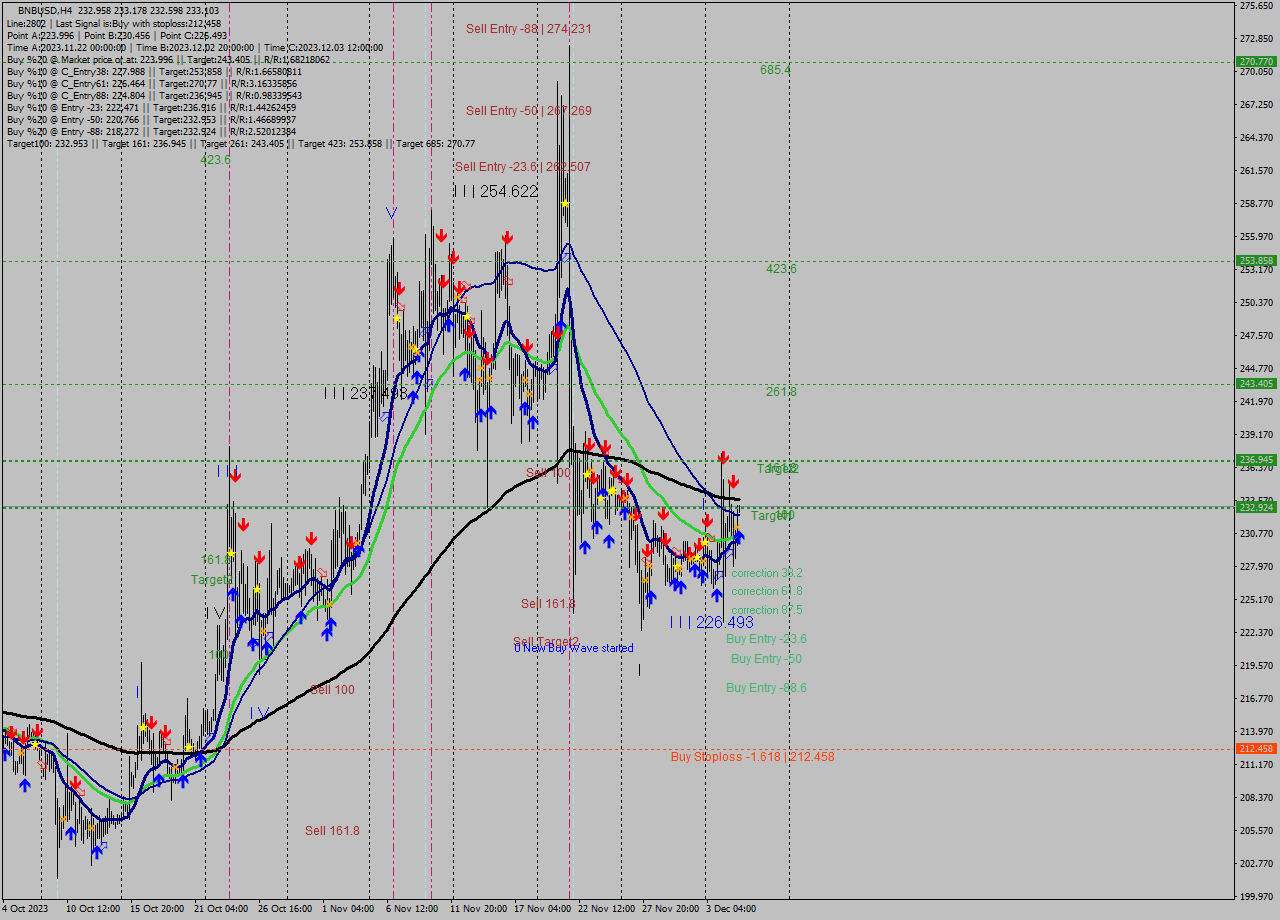Screen dimensions: 1280x920
Task: Click the wave label 'I I I 254.622'
Action: click(x=496, y=191)
